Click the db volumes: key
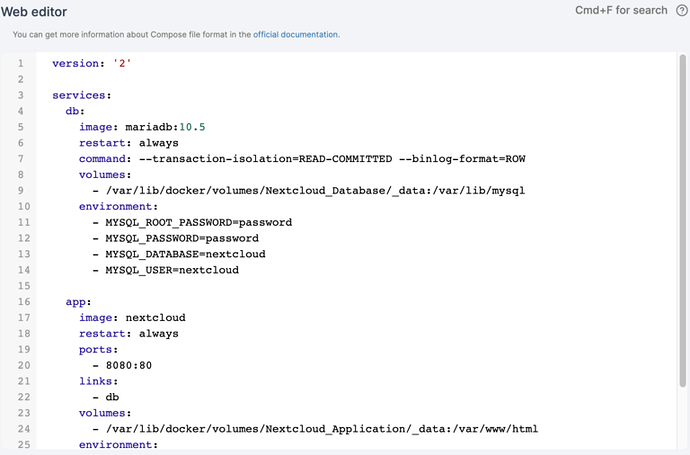690x455 pixels. tap(105, 175)
